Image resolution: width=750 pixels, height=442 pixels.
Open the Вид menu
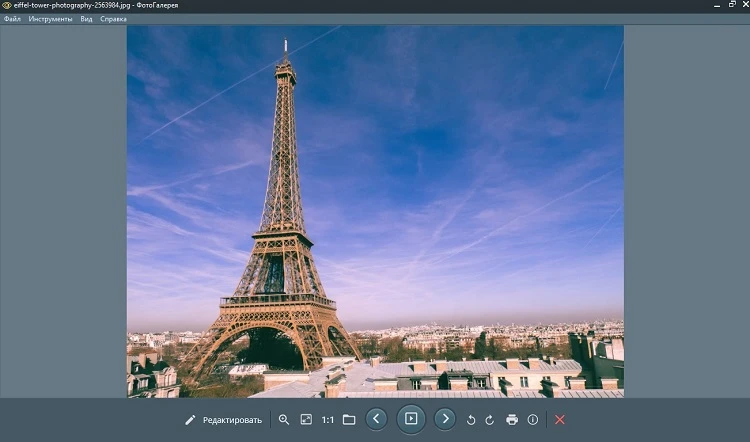coord(86,19)
